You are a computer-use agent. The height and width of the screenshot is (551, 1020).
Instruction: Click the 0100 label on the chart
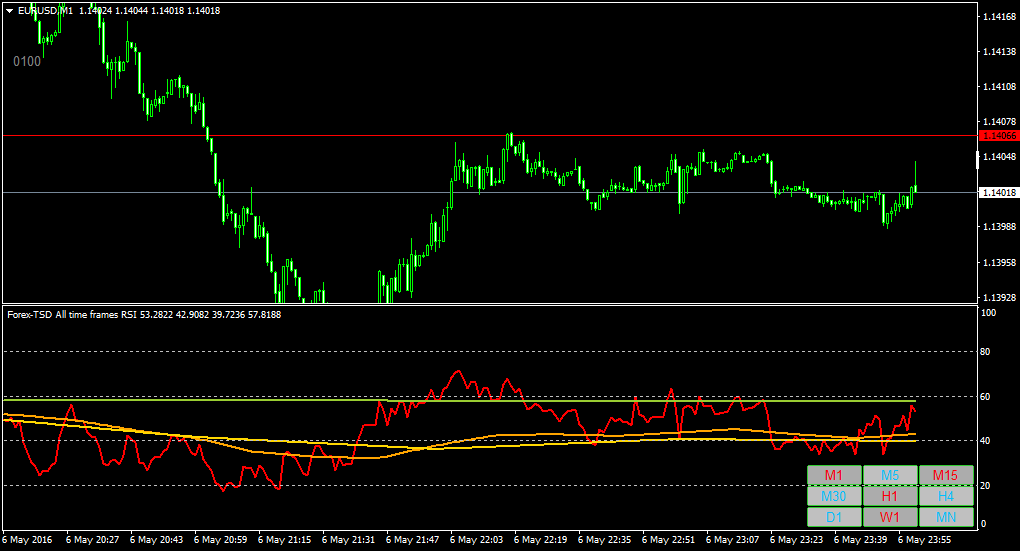click(27, 61)
